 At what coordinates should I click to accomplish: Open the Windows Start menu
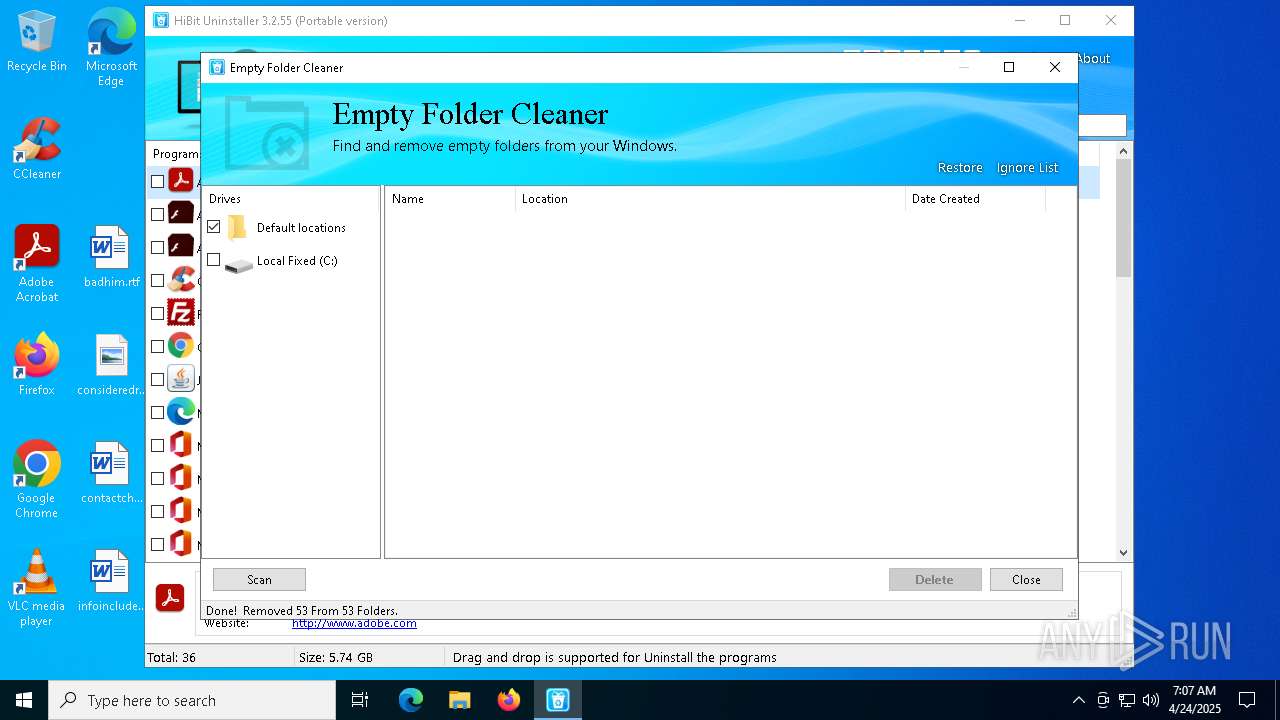pyautogui.click(x=24, y=700)
